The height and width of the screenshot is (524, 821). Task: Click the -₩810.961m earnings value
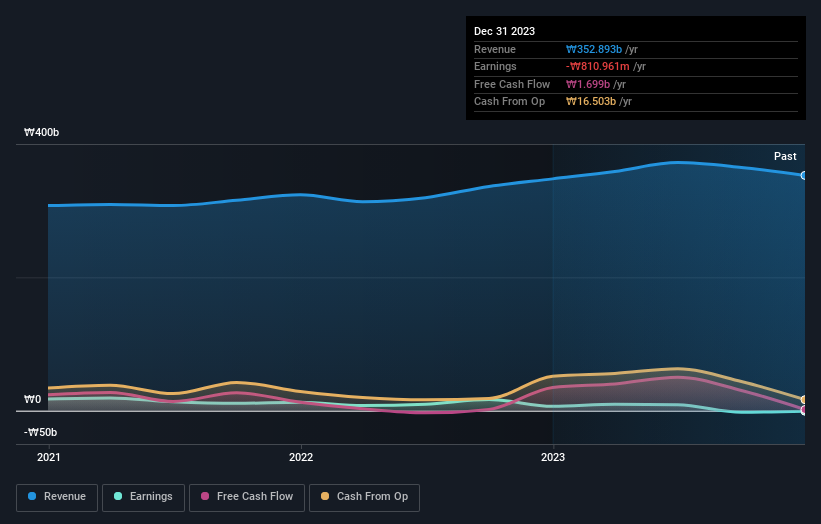(597, 66)
